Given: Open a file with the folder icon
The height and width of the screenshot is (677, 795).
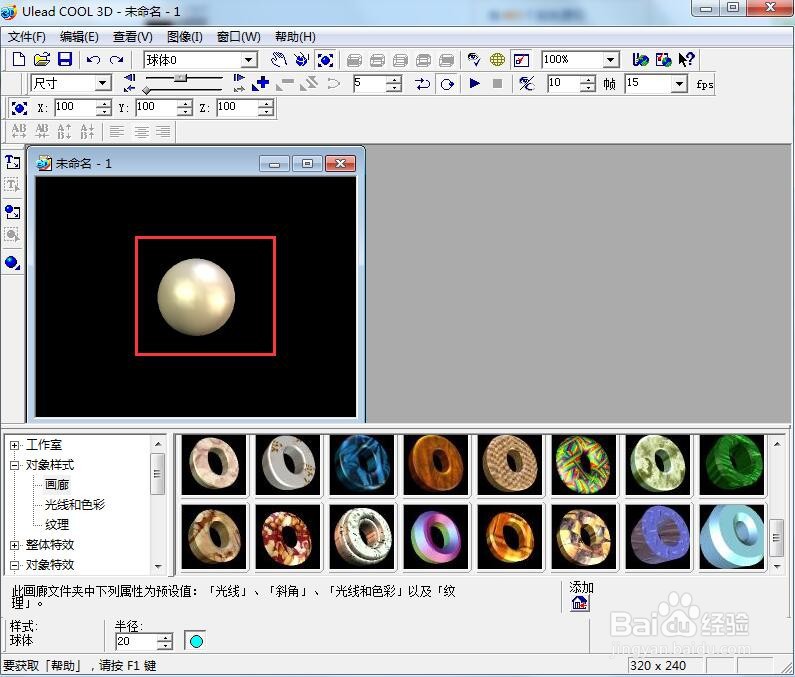Looking at the screenshot, I should tap(42, 60).
